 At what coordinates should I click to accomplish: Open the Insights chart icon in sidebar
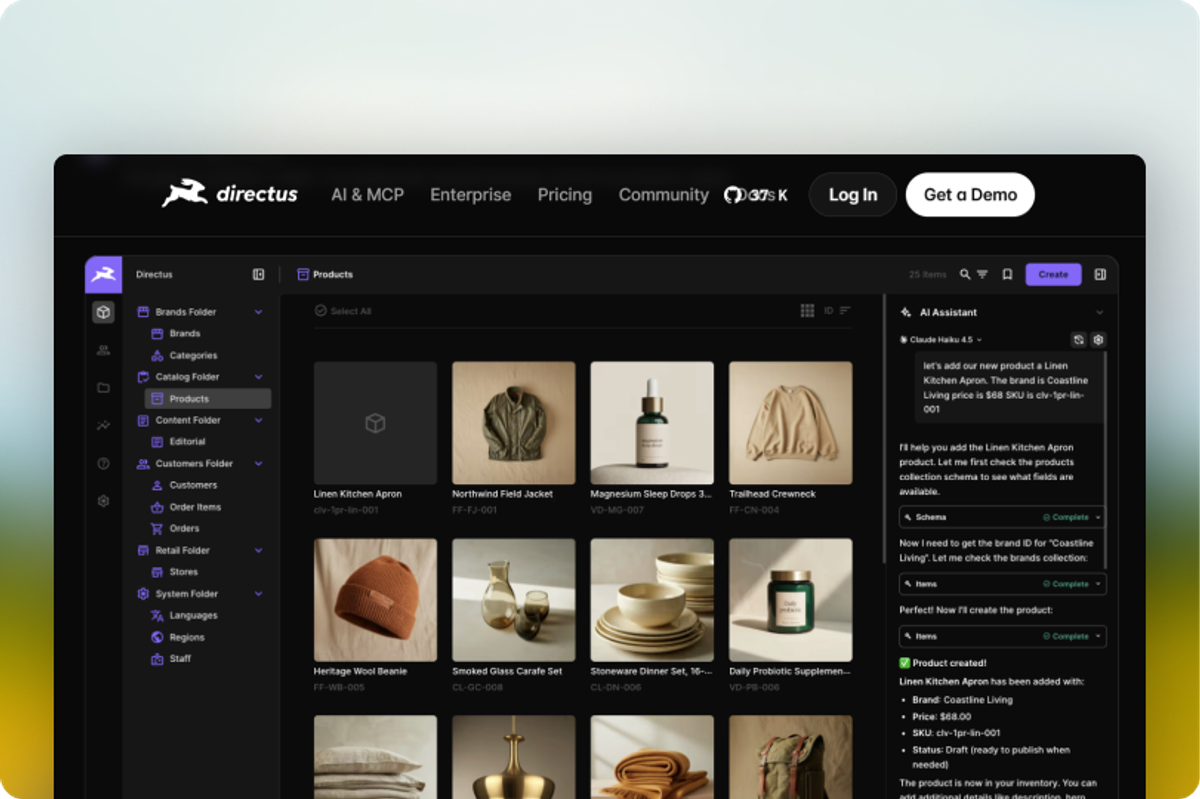103,425
